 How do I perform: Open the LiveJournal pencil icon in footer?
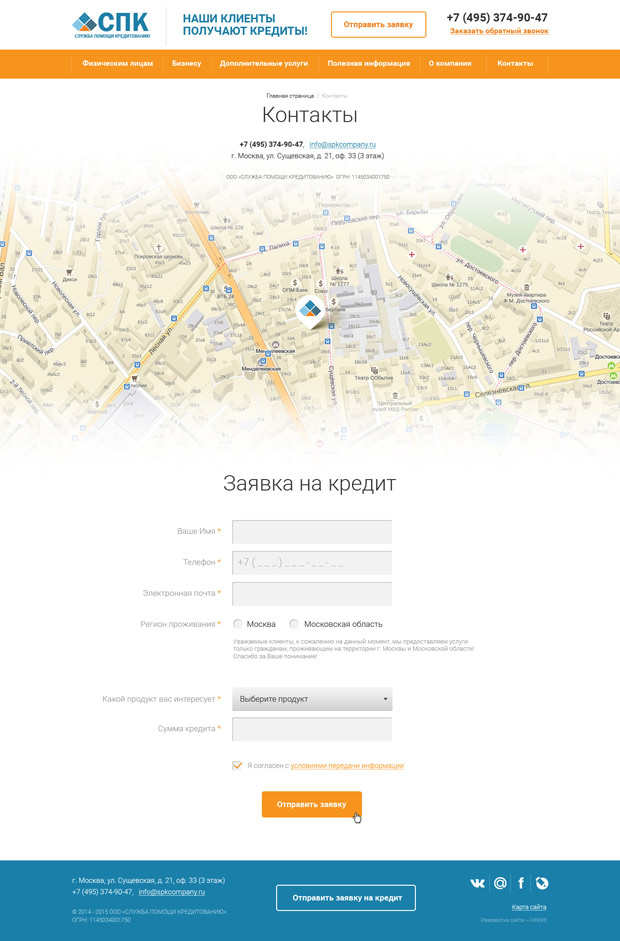click(541, 883)
